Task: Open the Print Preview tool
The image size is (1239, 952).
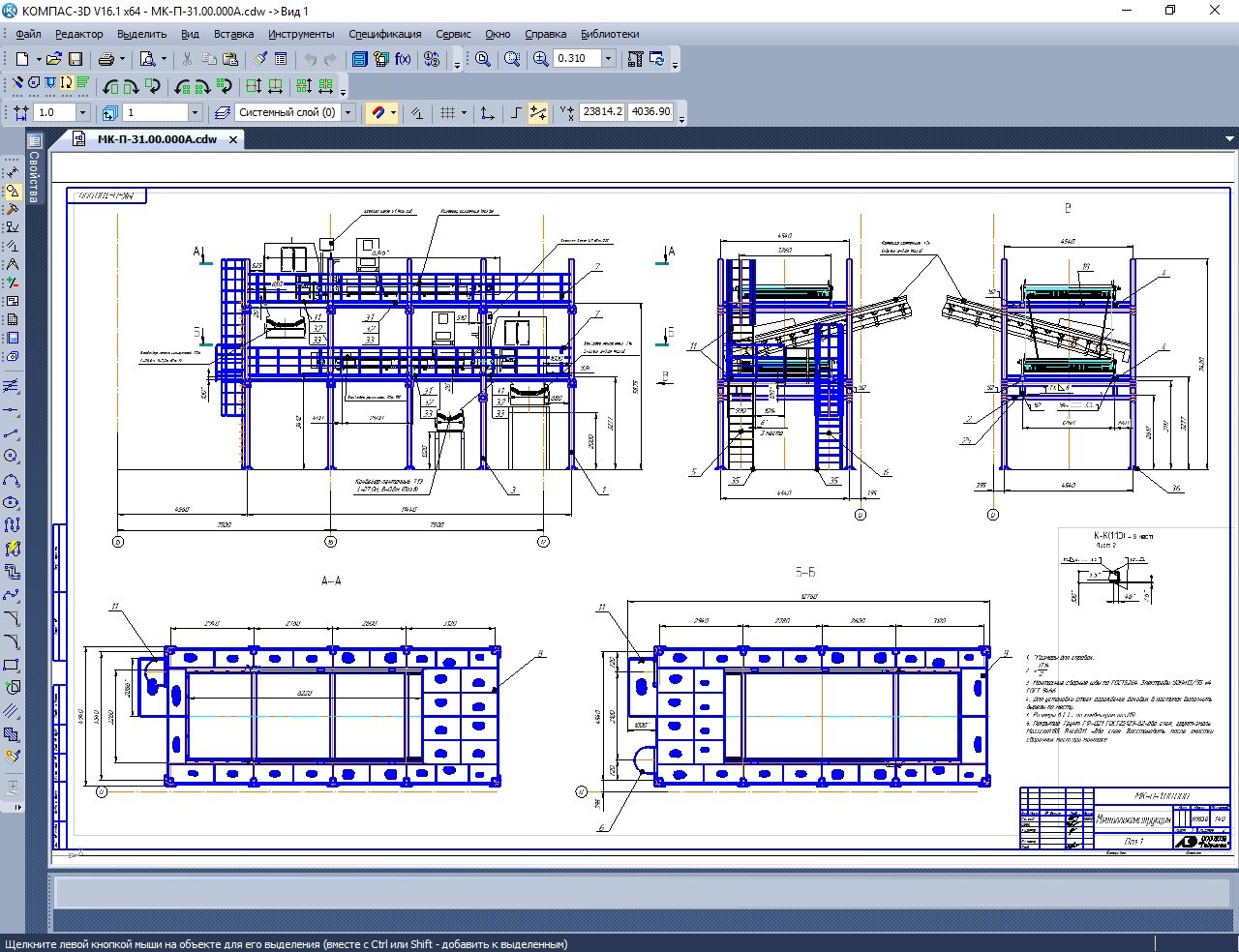Action: coord(147,59)
